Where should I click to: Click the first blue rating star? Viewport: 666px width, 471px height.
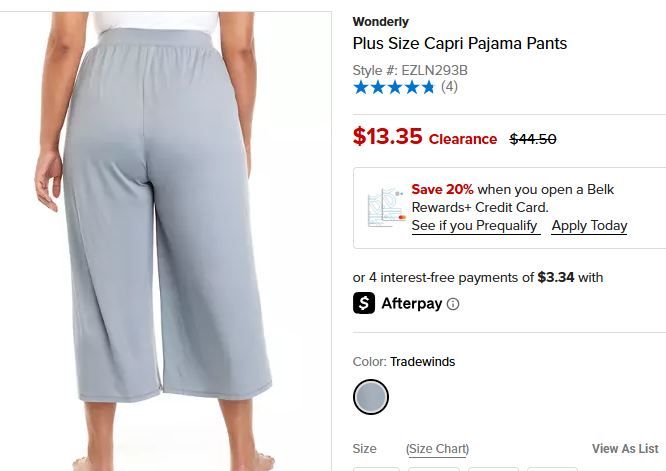pyautogui.click(x=361, y=87)
